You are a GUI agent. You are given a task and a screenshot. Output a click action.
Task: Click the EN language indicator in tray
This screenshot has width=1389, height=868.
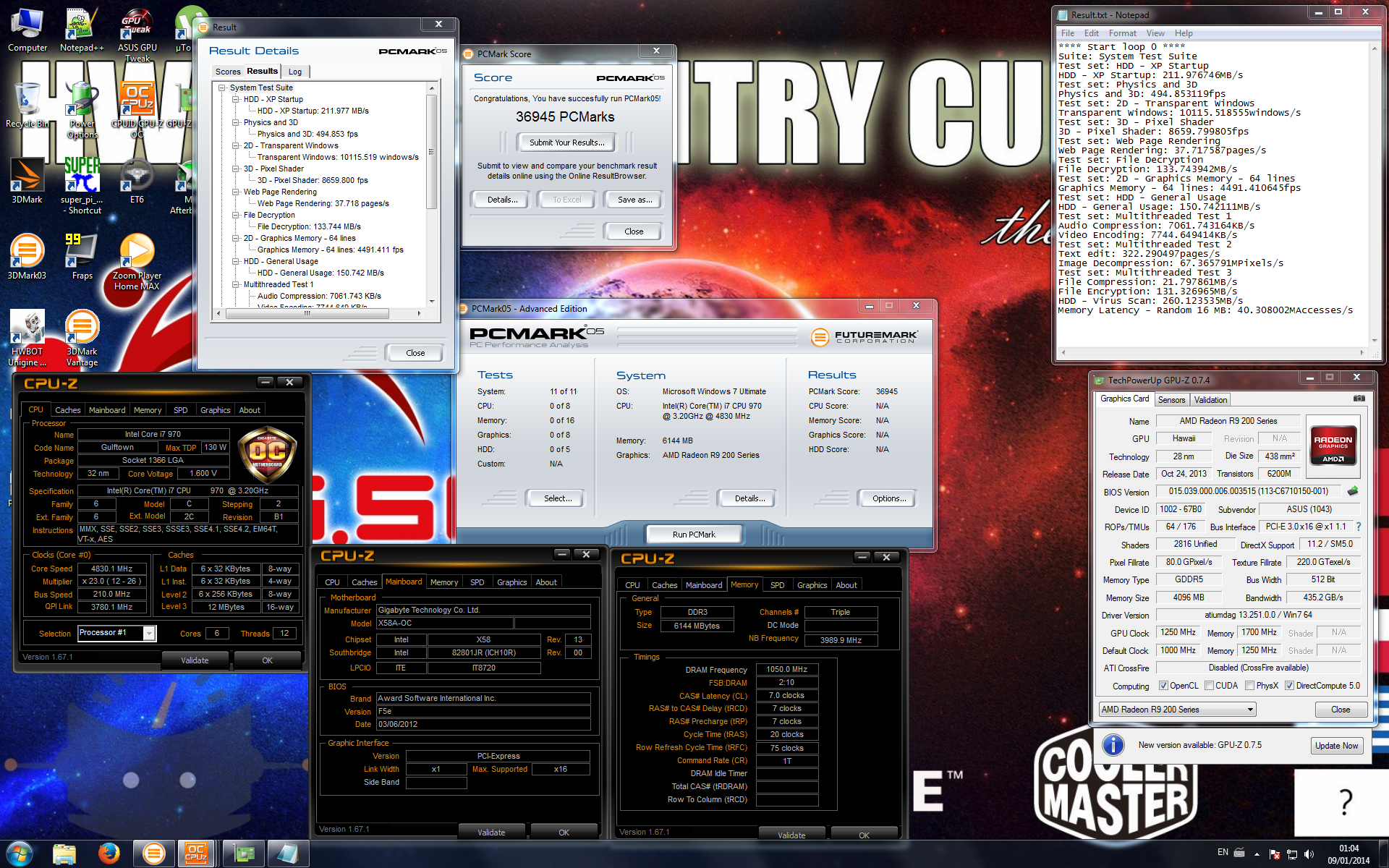tap(1223, 852)
